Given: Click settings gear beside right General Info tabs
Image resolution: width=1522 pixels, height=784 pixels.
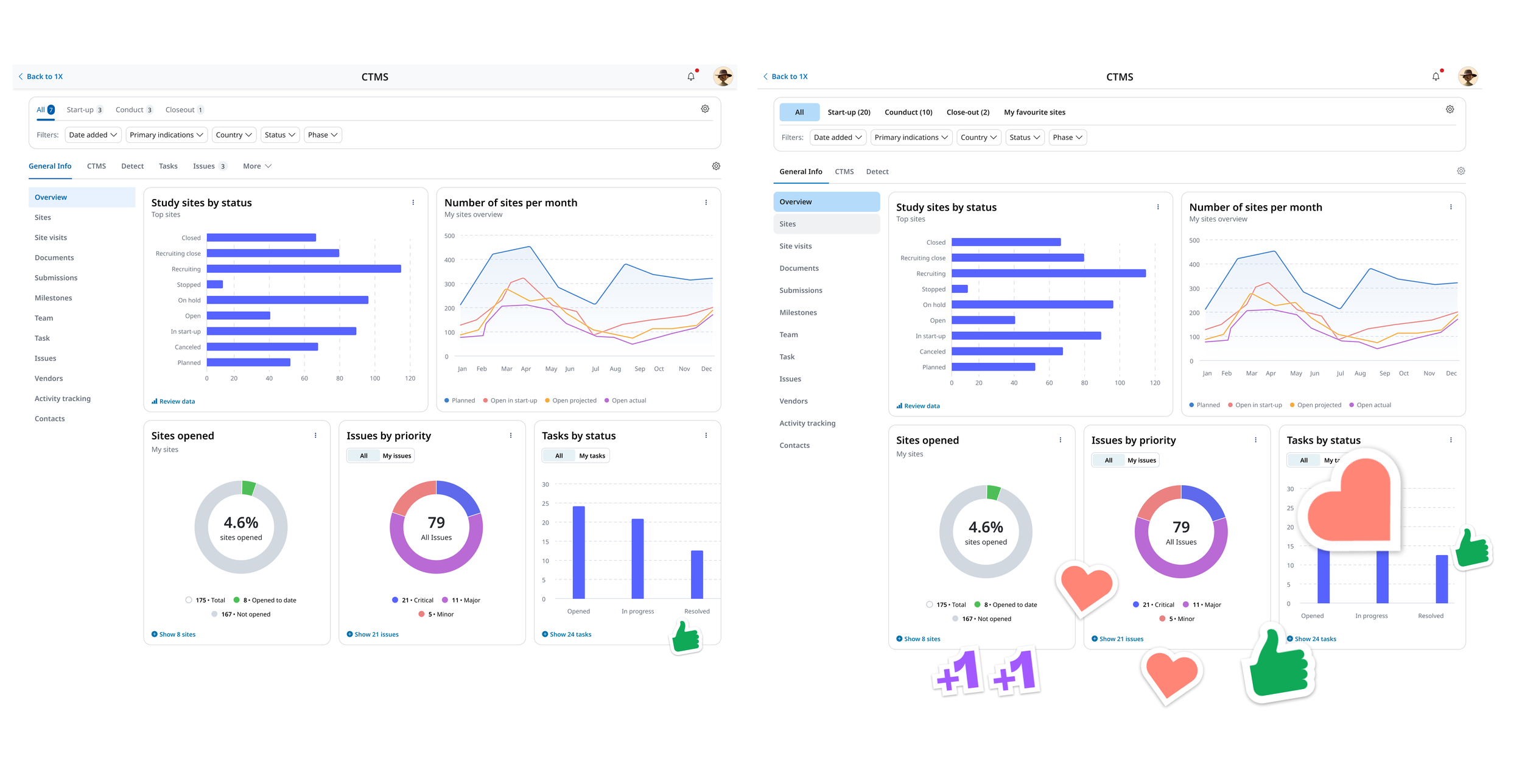Looking at the screenshot, I should click(1460, 172).
